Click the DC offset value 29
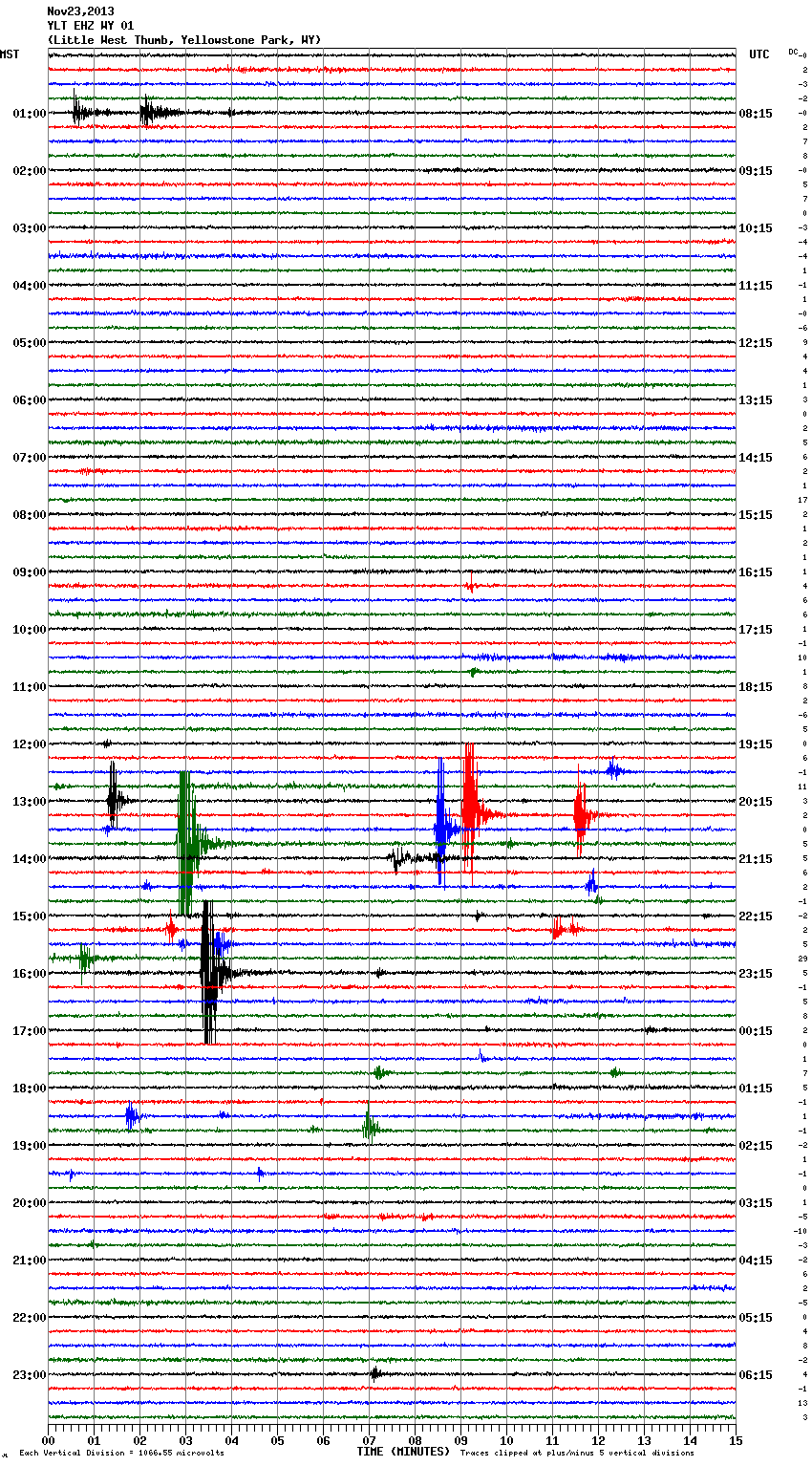 tap(803, 959)
